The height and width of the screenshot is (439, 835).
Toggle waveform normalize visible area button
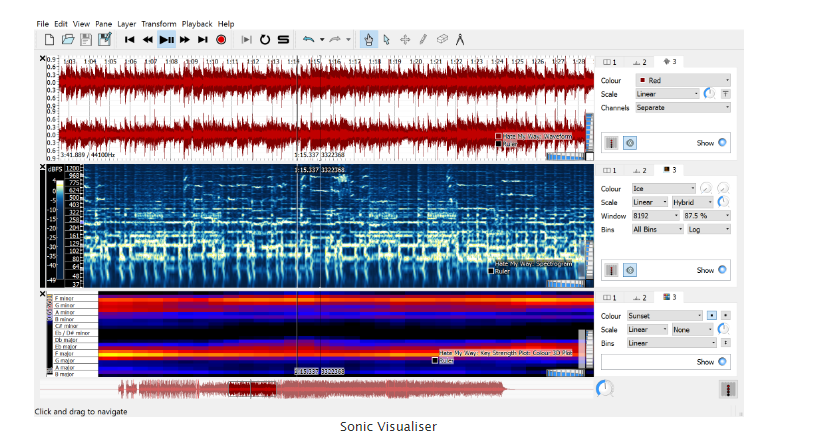[x=725, y=94]
